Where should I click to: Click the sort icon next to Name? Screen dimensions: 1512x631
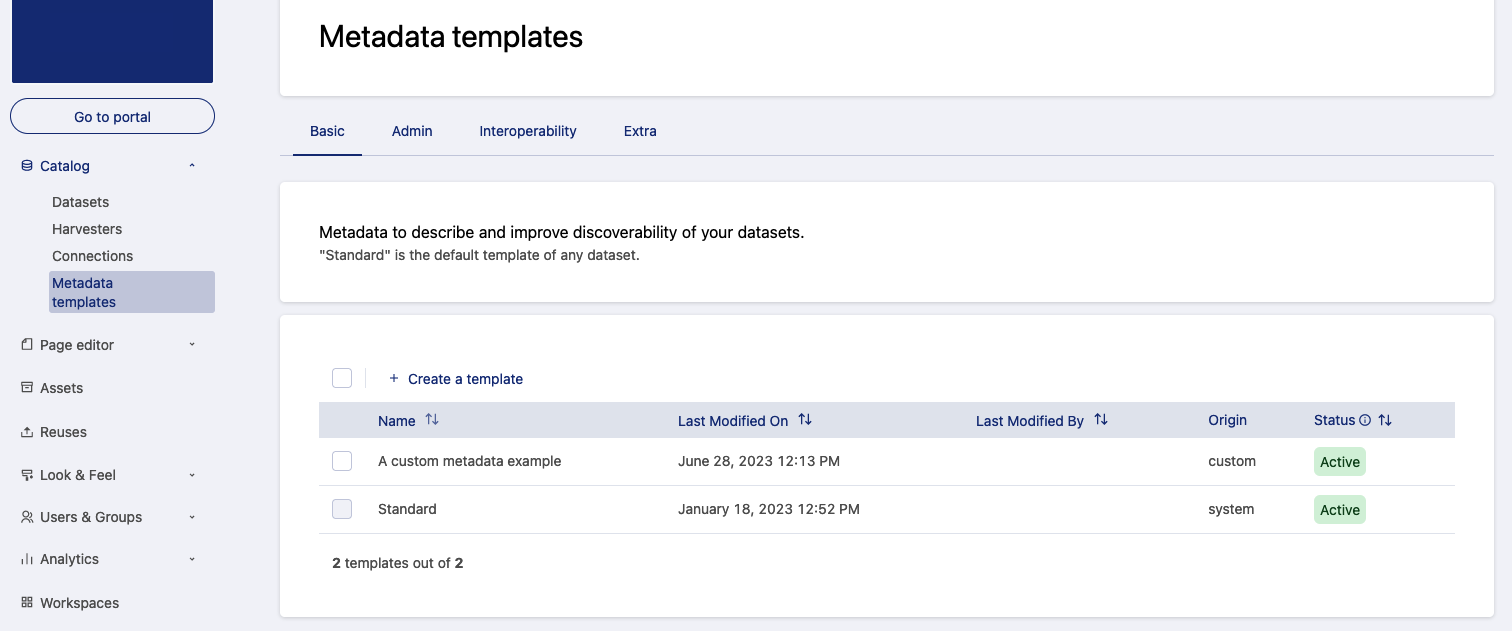point(432,420)
